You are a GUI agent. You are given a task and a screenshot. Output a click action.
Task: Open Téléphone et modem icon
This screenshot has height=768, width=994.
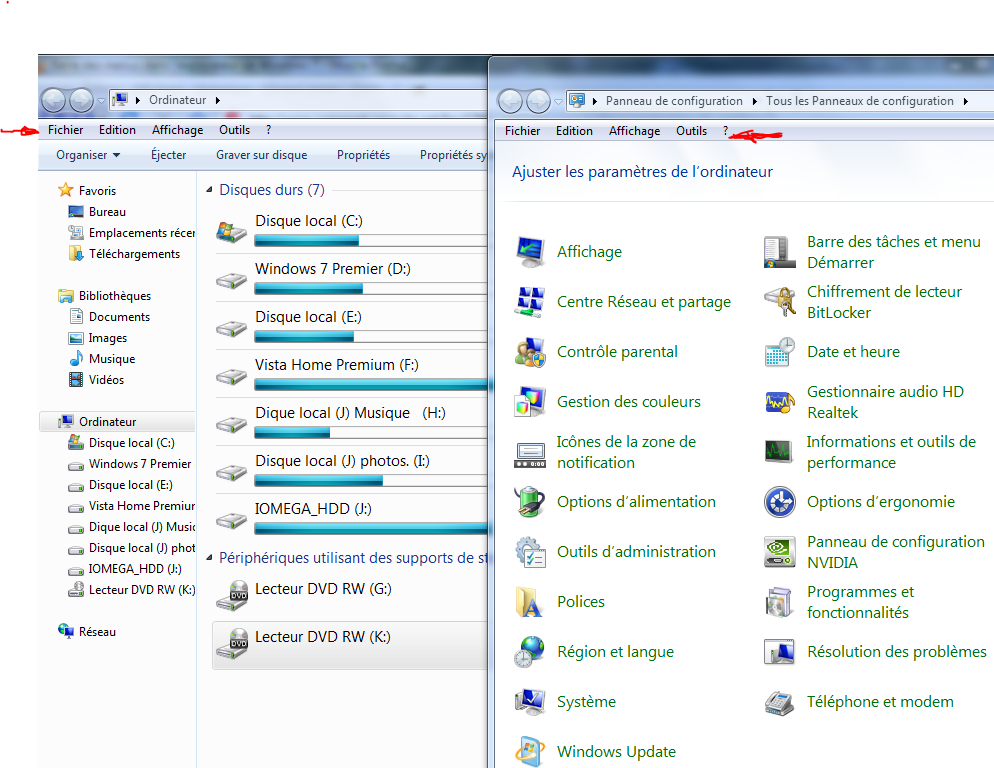[x=780, y=701]
